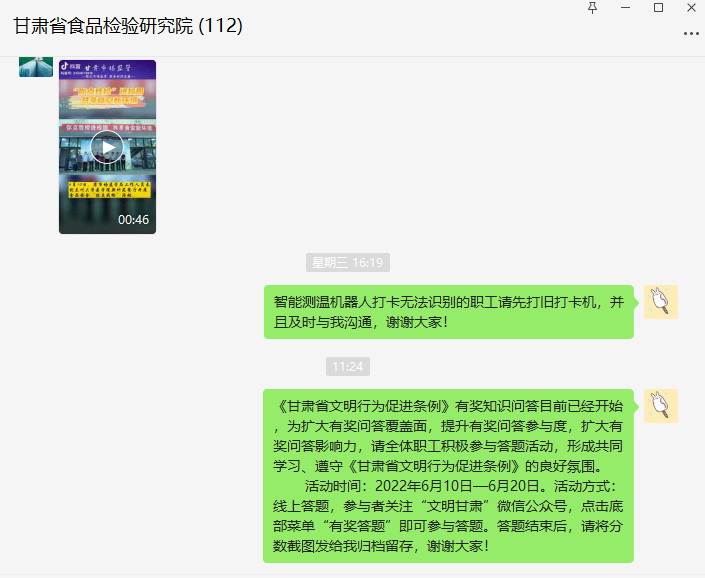Click the rabbit avatar next to the 智能测温机器人 message

click(660, 302)
